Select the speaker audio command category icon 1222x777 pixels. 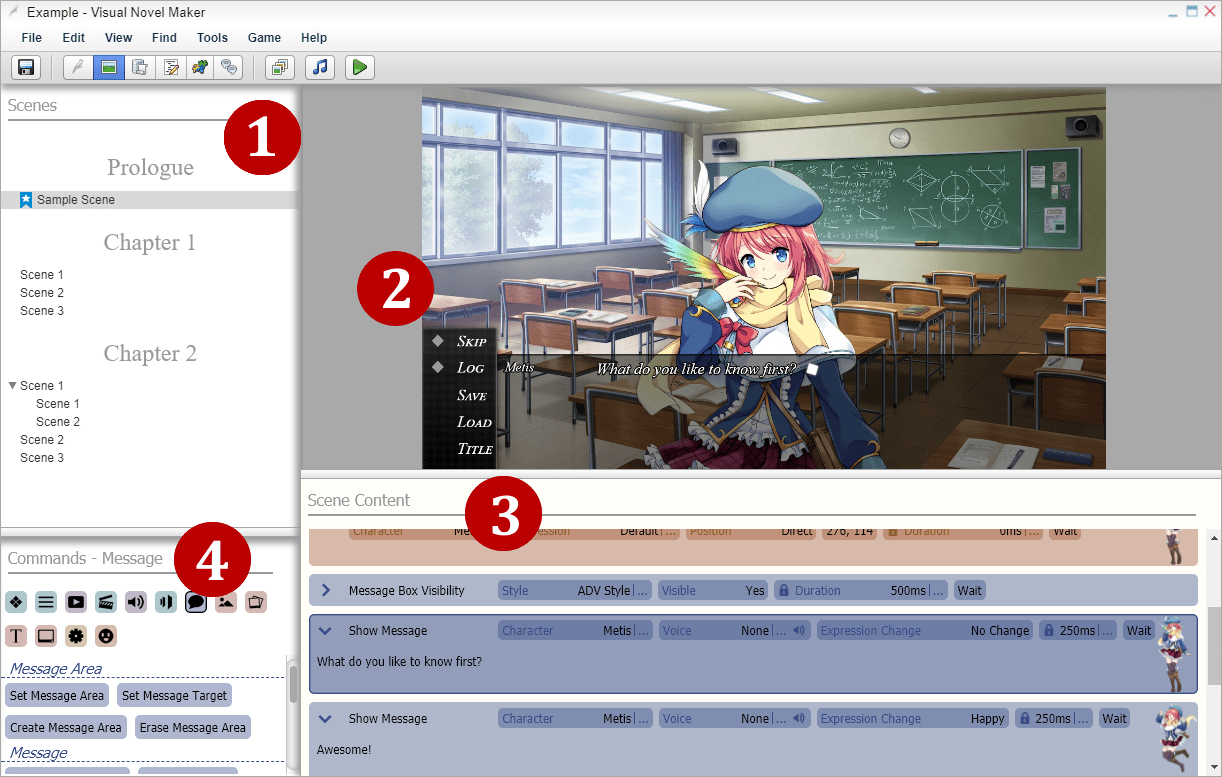[136, 602]
